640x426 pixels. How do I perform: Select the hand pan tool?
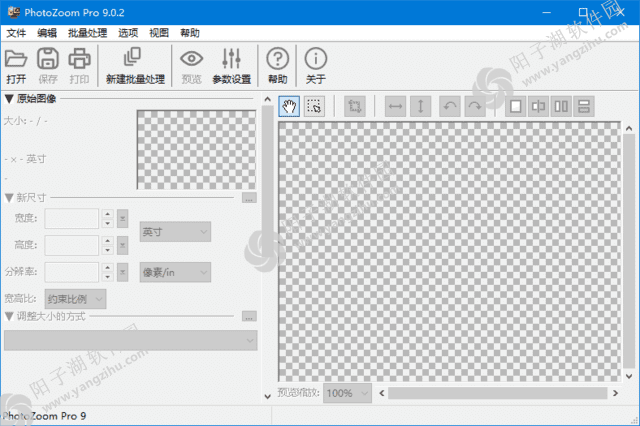(x=289, y=106)
